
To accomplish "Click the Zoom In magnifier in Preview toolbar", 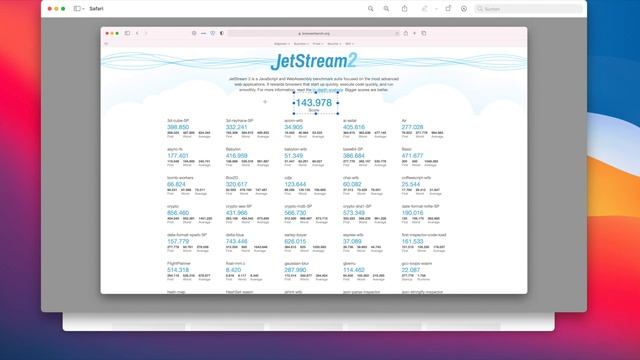I will point(386,9).
